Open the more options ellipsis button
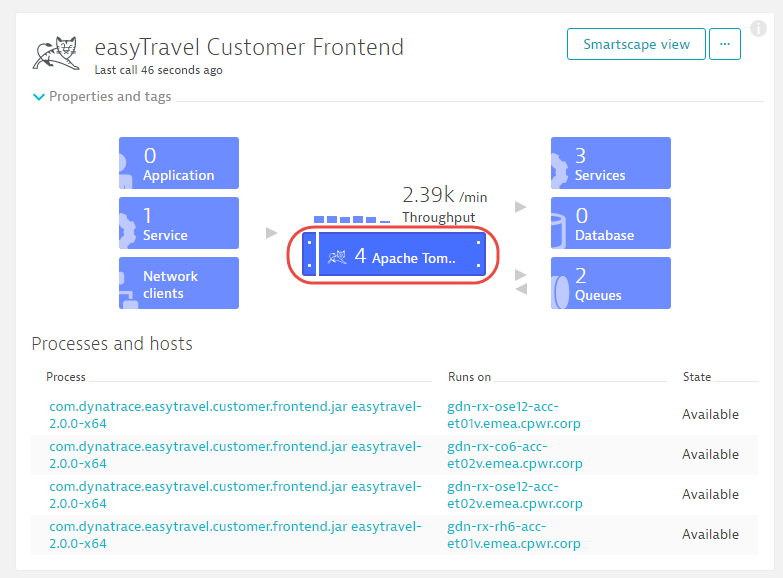 click(725, 44)
